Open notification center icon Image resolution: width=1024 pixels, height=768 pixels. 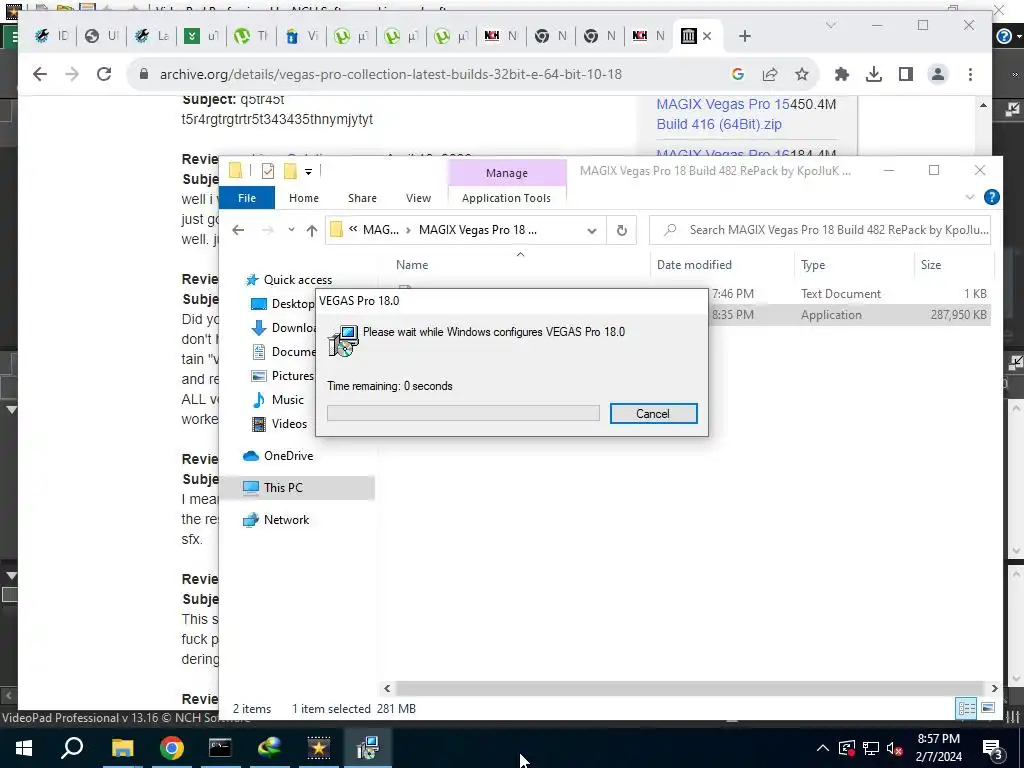[993, 749]
